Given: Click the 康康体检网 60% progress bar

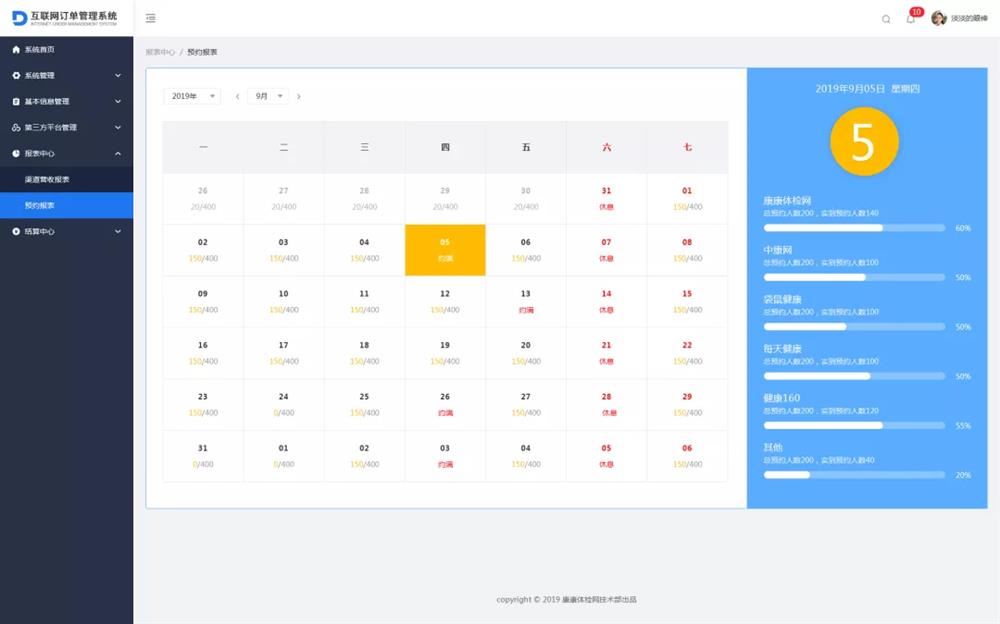Looking at the screenshot, I should (854, 228).
